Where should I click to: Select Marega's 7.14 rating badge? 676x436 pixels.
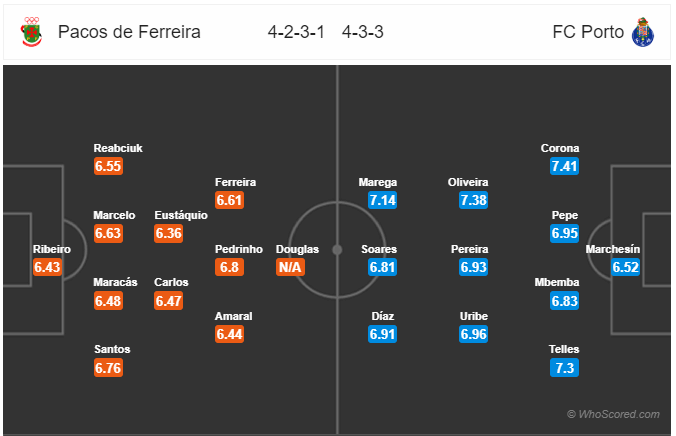[x=382, y=200]
